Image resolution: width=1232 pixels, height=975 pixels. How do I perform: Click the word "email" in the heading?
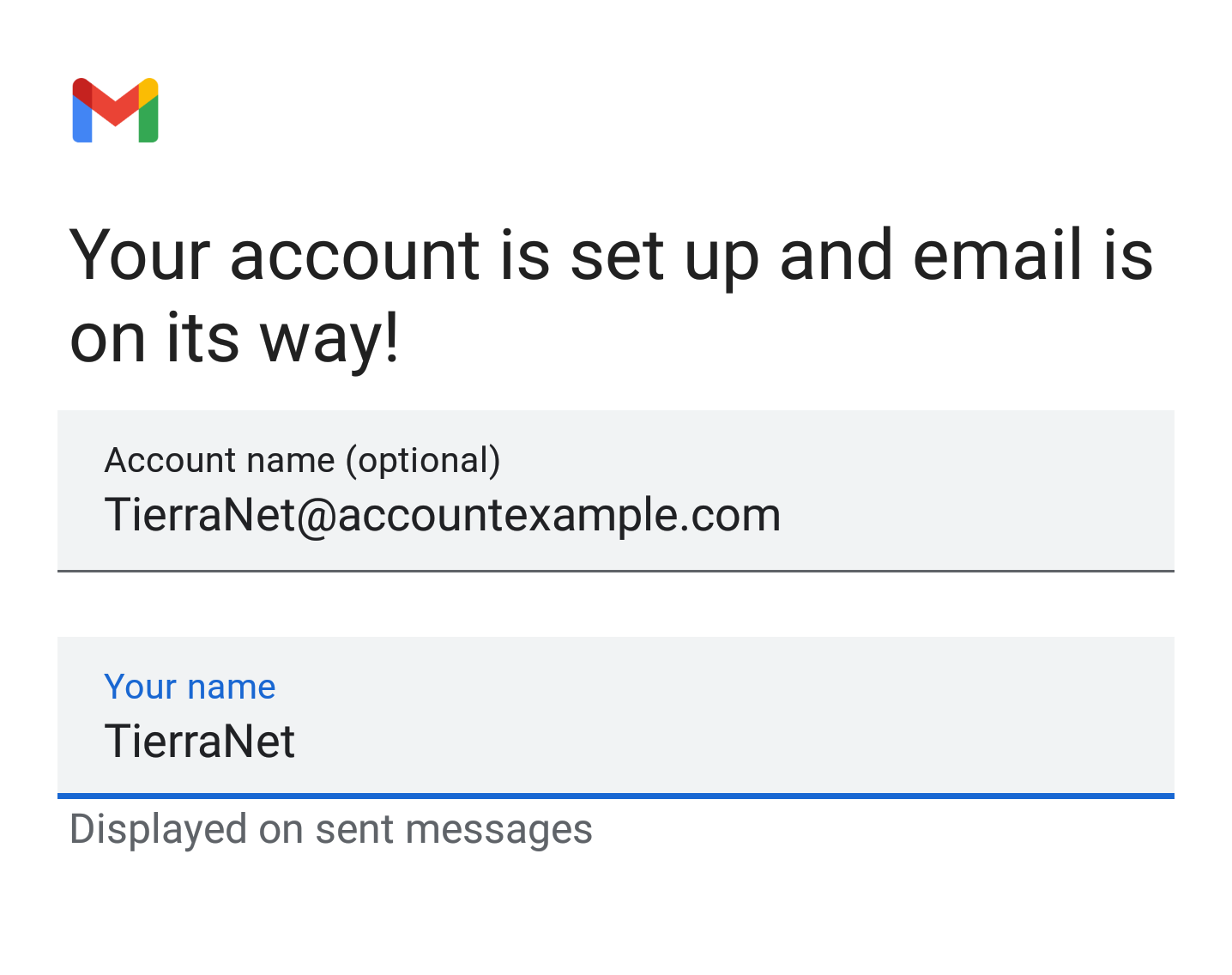(x=998, y=255)
